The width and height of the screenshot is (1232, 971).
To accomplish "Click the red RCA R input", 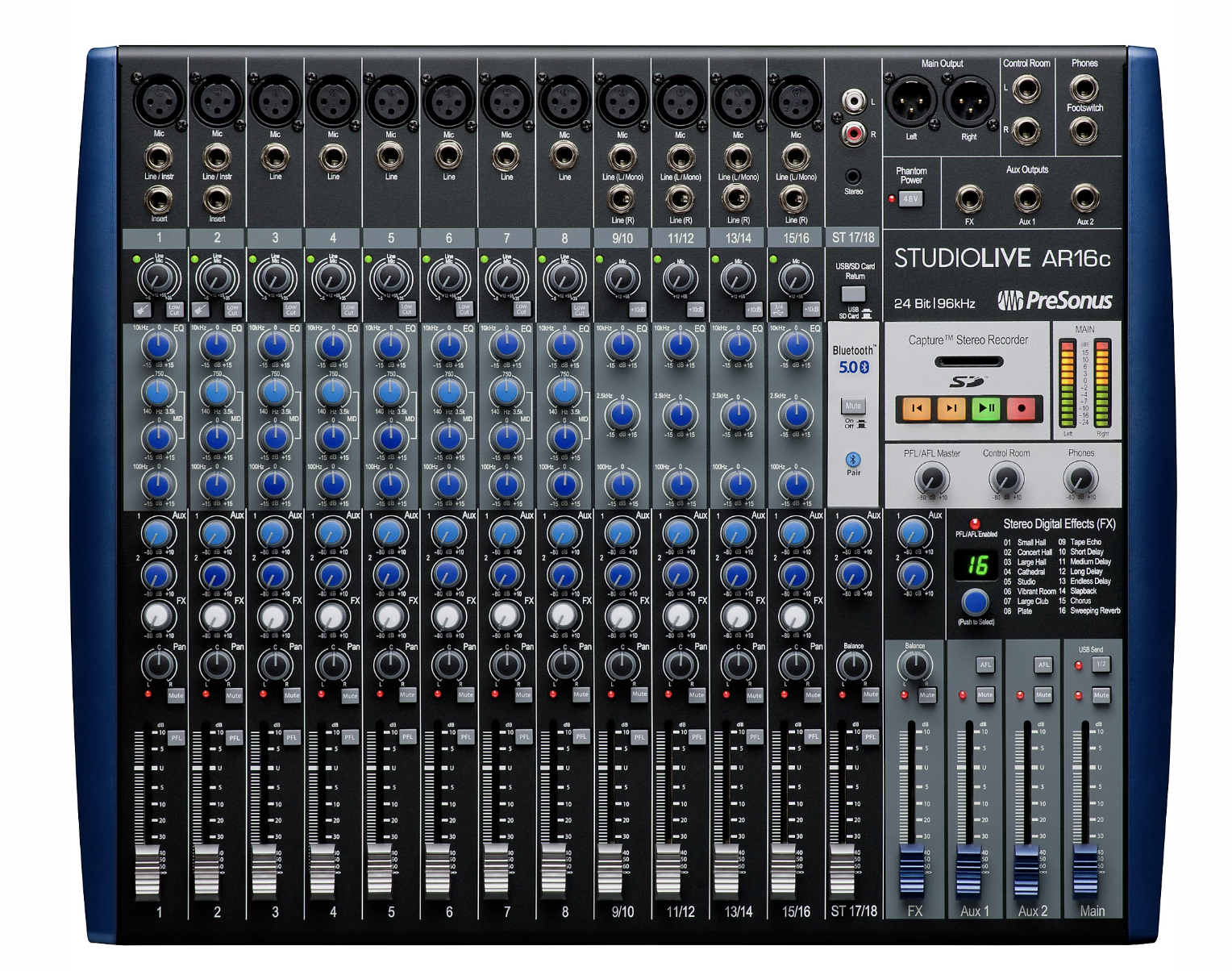I will [853, 134].
